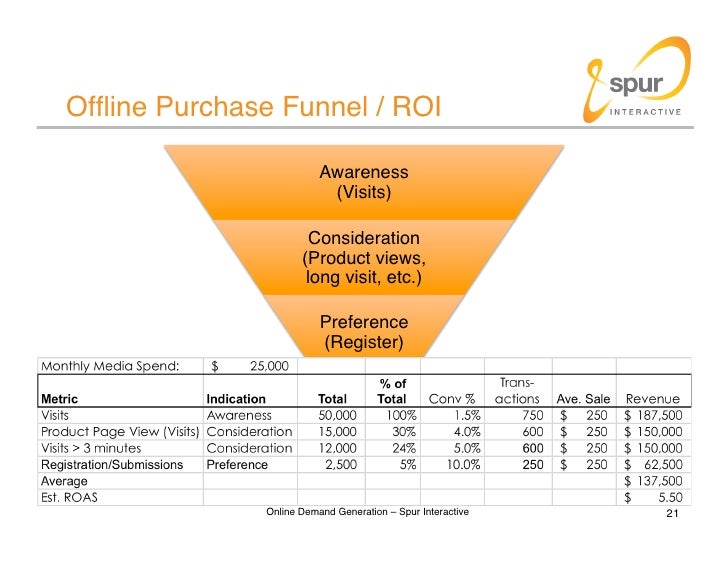The width and height of the screenshot is (728, 563).
Task: Select the Monthly Media Spend label
Action: click(x=110, y=366)
